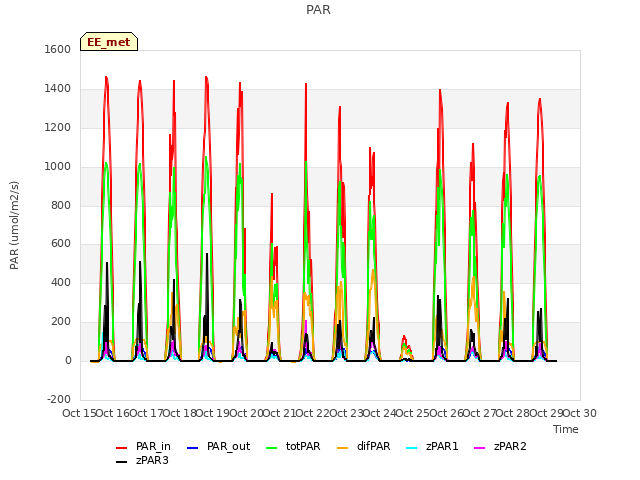
Task: Click the 1200 y-axis tick label
Action: [x=58, y=127]
